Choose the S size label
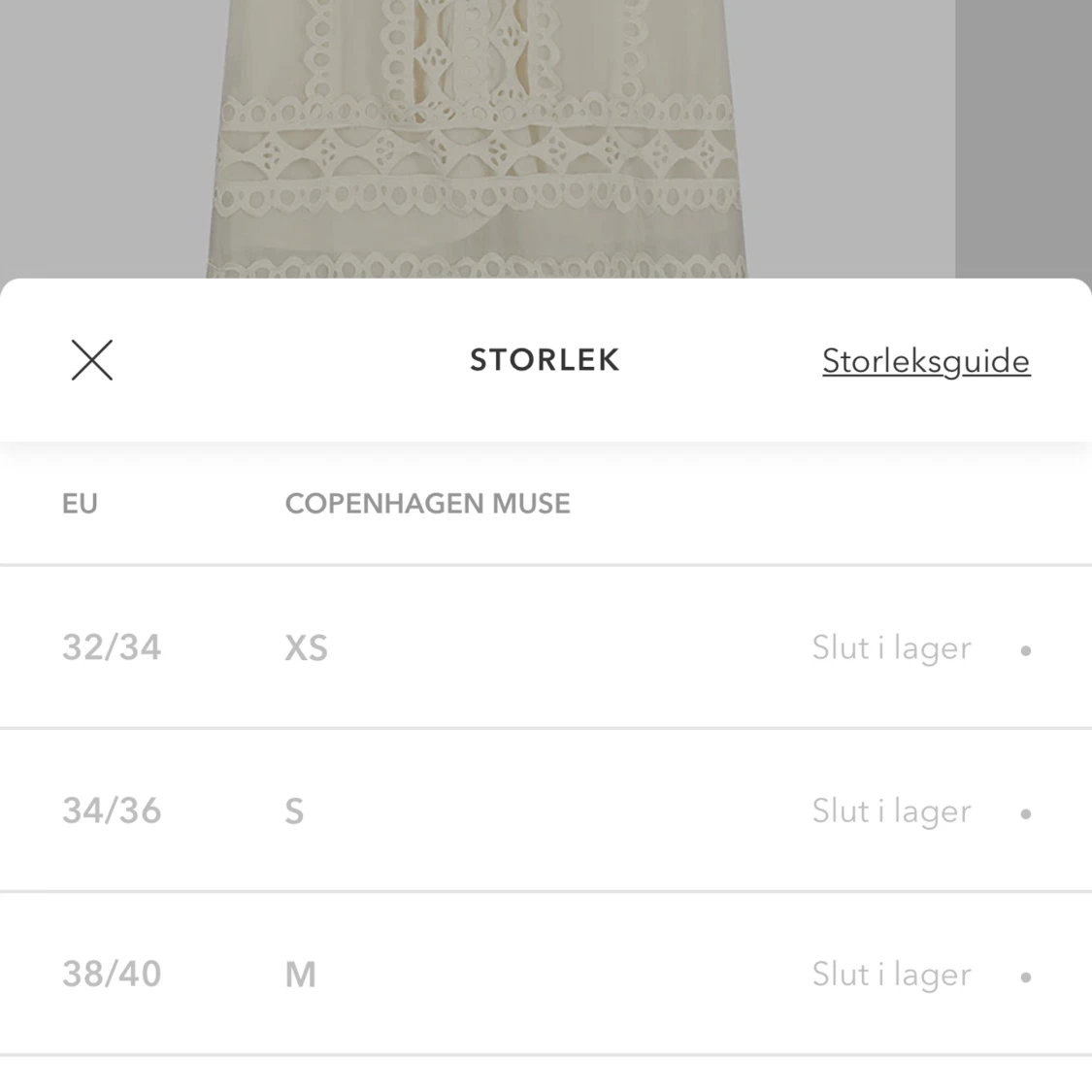The width and height of the screenshot is (1092, 1092). [294, 811]
